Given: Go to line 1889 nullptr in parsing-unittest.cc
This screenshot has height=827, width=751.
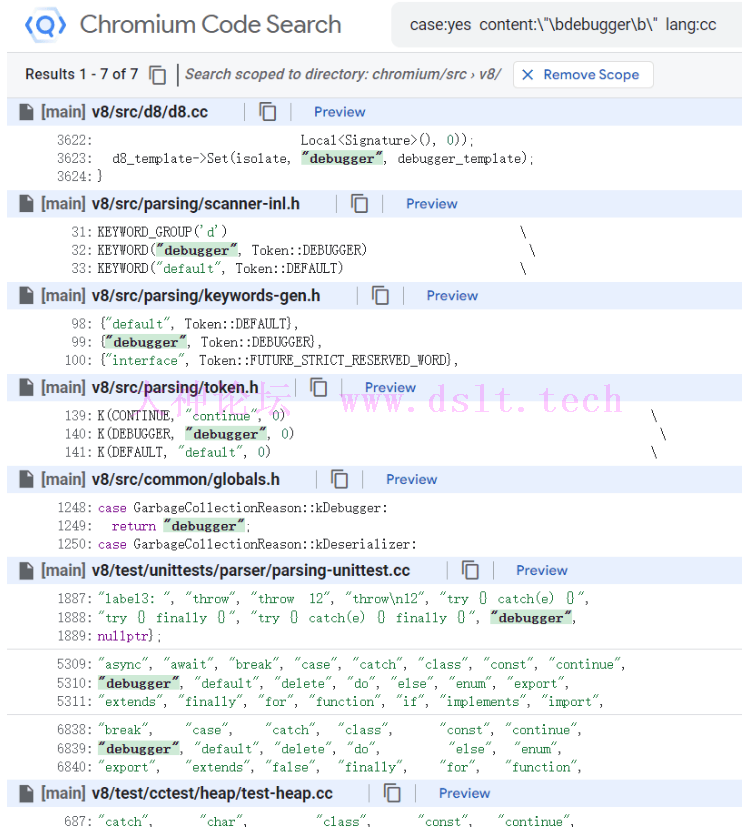Looking at the screenshot, I should click(x=74, y=636).
